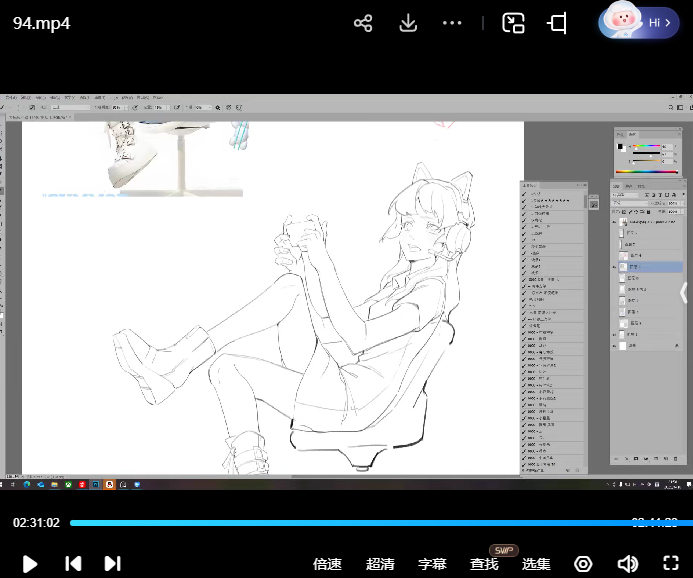Open the more options ellipsis menu
The image size is (693, 578).
point(452,23)
